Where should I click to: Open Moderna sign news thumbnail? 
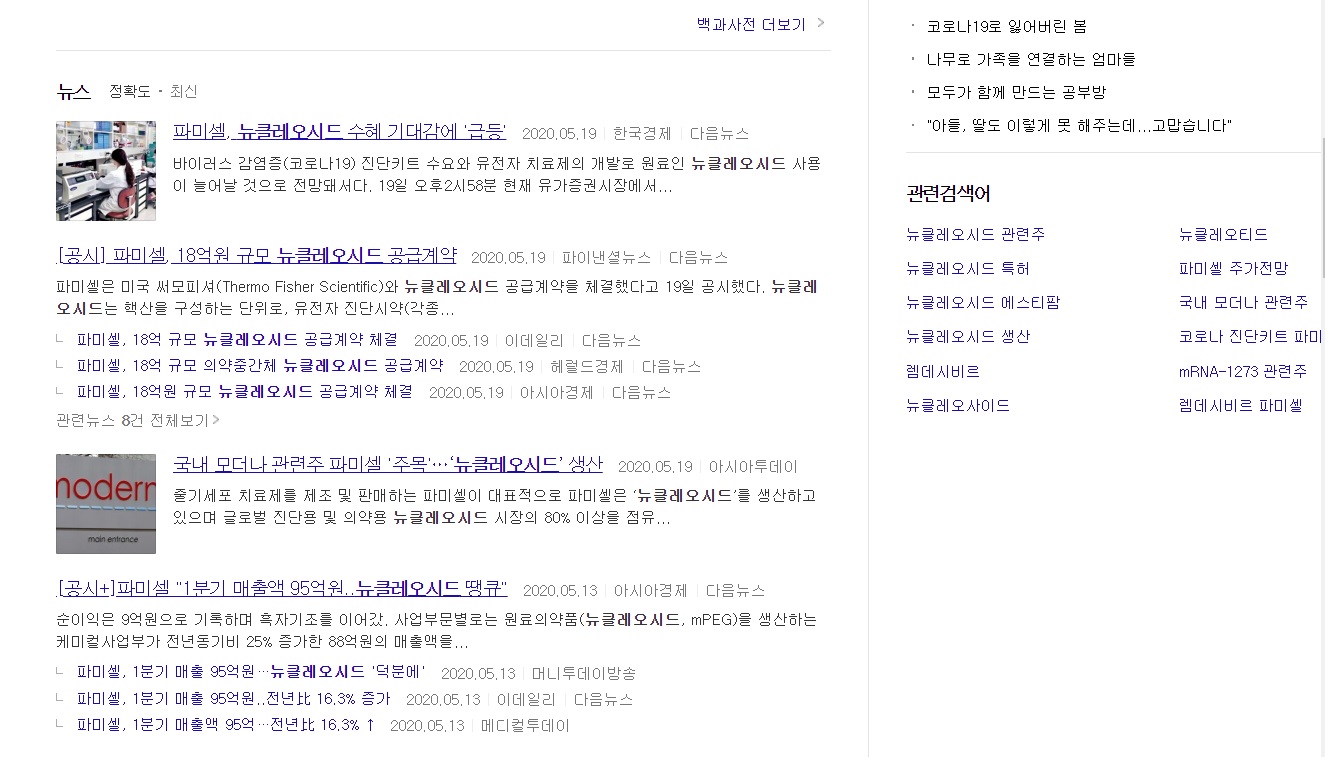(106, 504)
